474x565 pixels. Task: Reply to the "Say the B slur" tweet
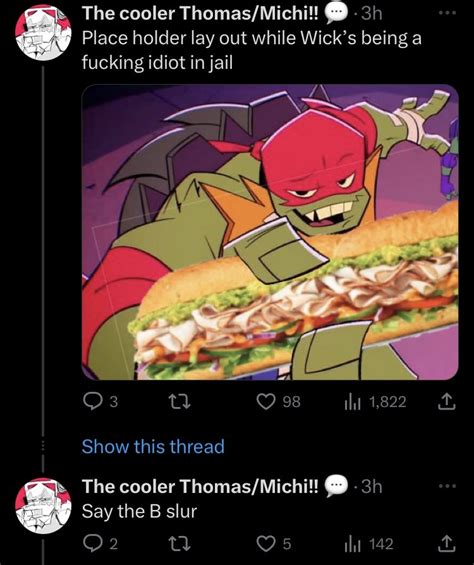tap(100, 543)
